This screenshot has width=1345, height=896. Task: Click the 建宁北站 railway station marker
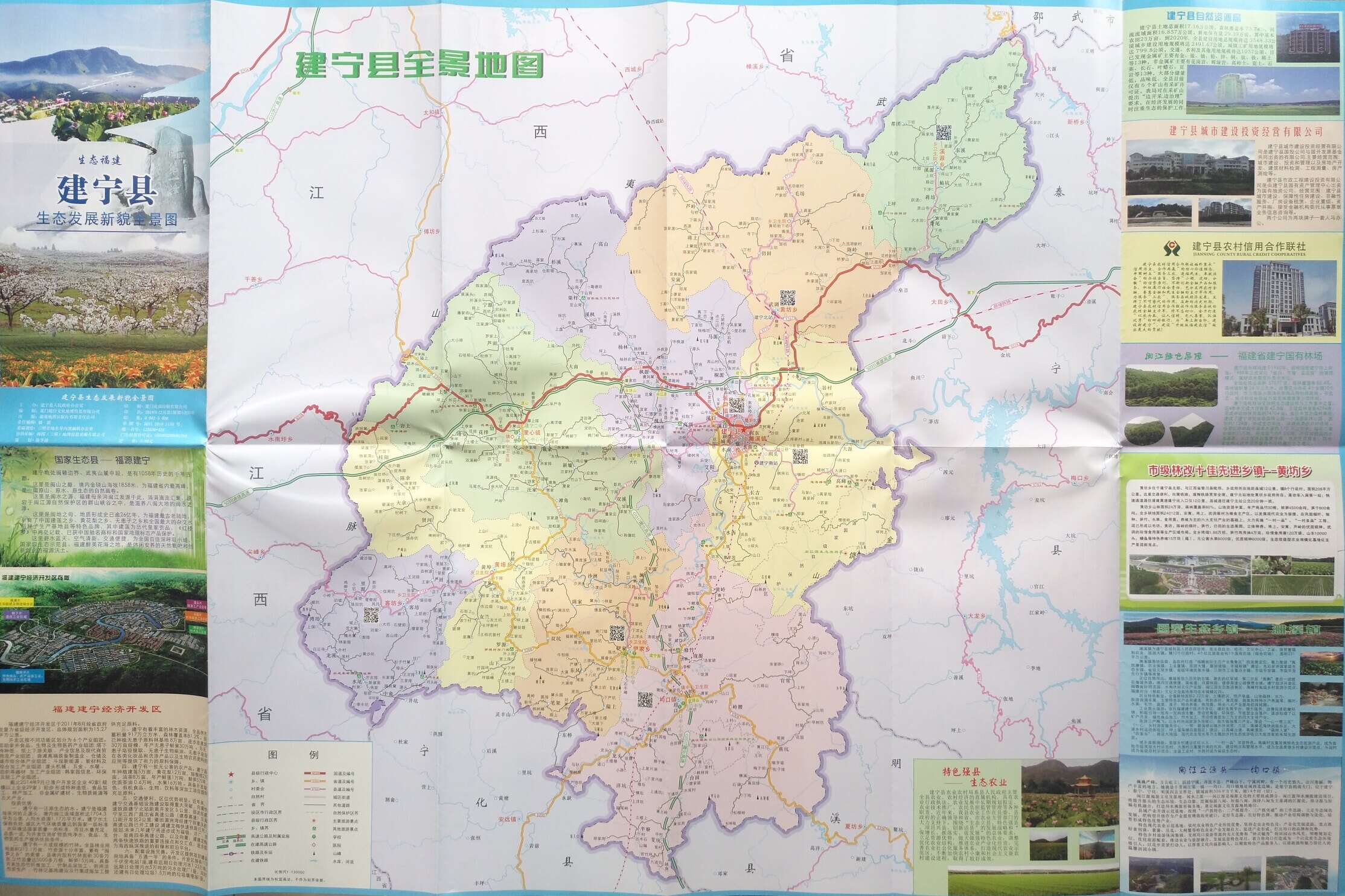click(x=774, y=313)
